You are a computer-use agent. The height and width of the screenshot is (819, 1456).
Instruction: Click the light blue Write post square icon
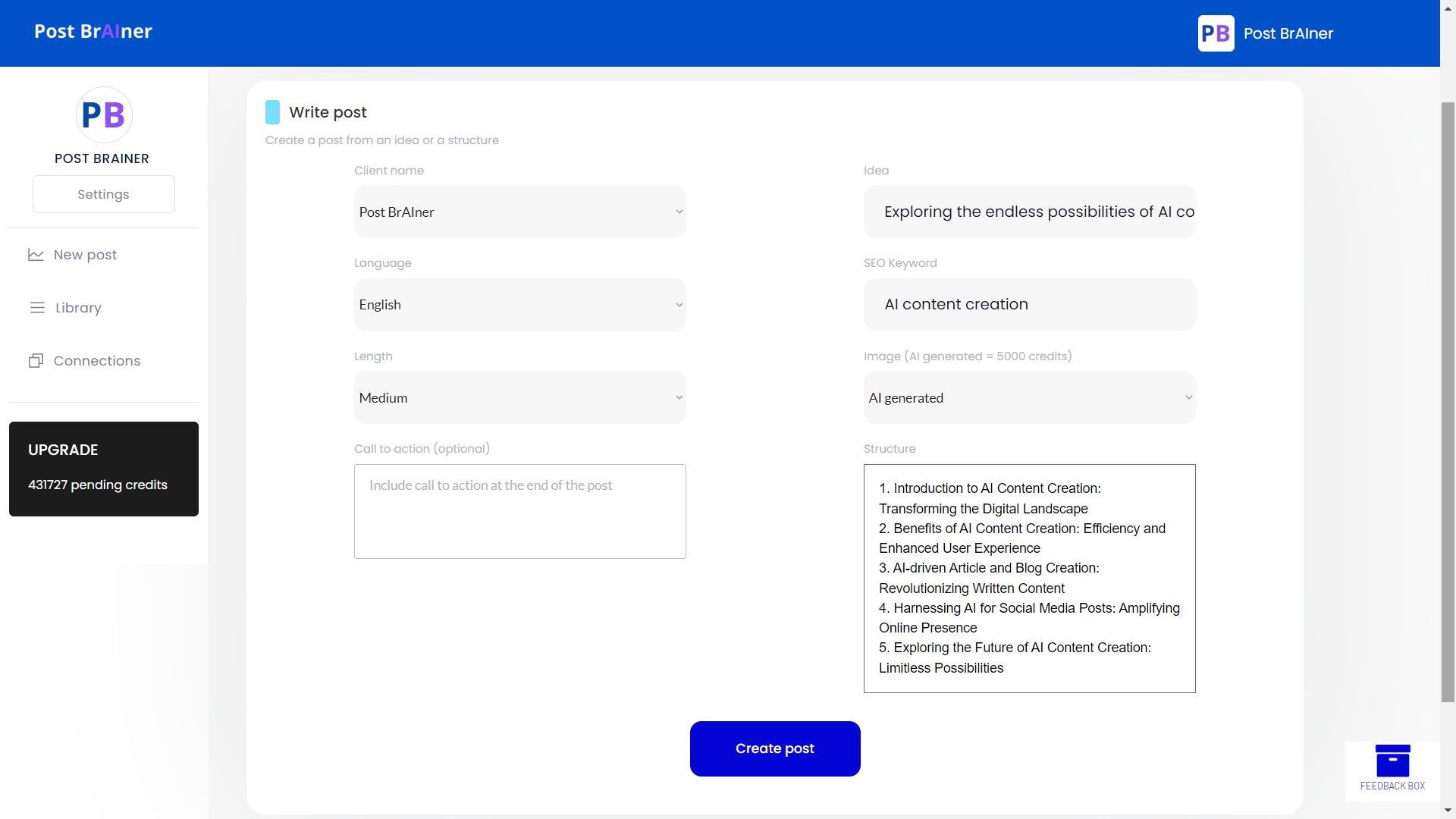[272, 112]
